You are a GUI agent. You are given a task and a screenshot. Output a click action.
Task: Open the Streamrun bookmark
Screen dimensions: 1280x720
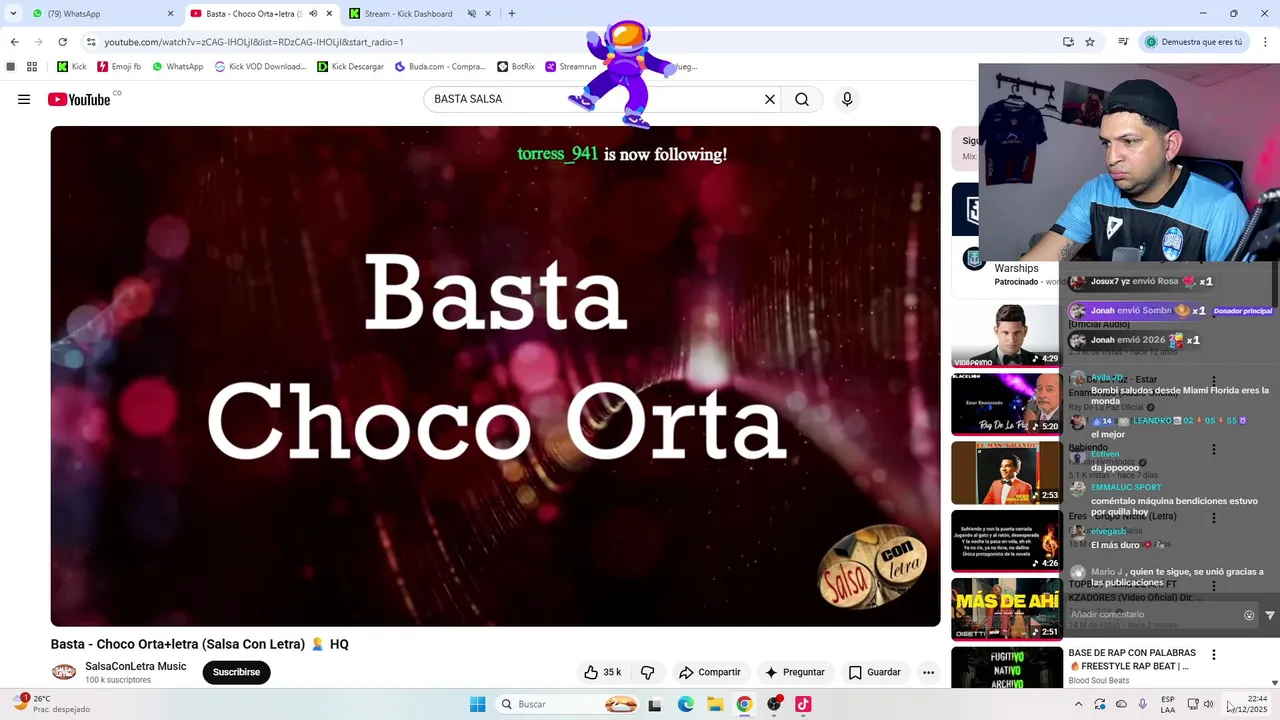coord(571,67)
